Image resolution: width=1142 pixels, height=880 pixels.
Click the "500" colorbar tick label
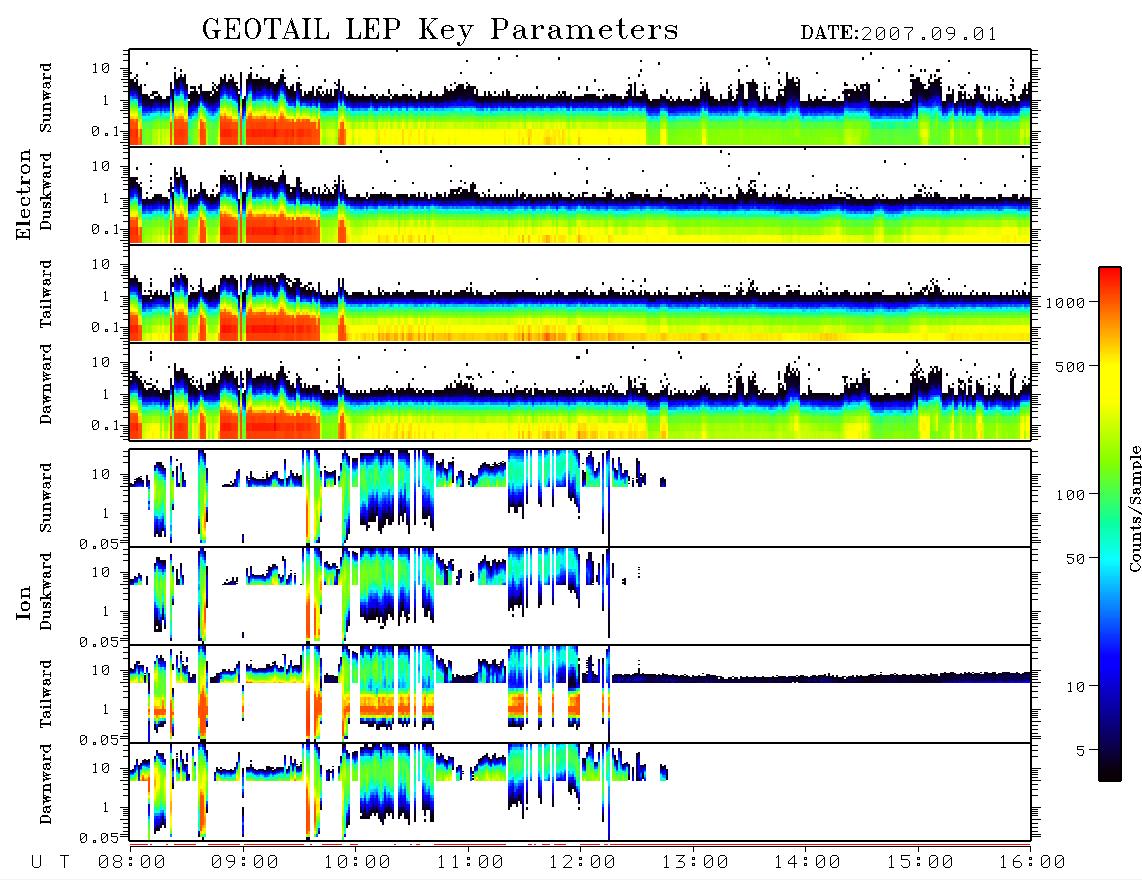pos(1070,366)
